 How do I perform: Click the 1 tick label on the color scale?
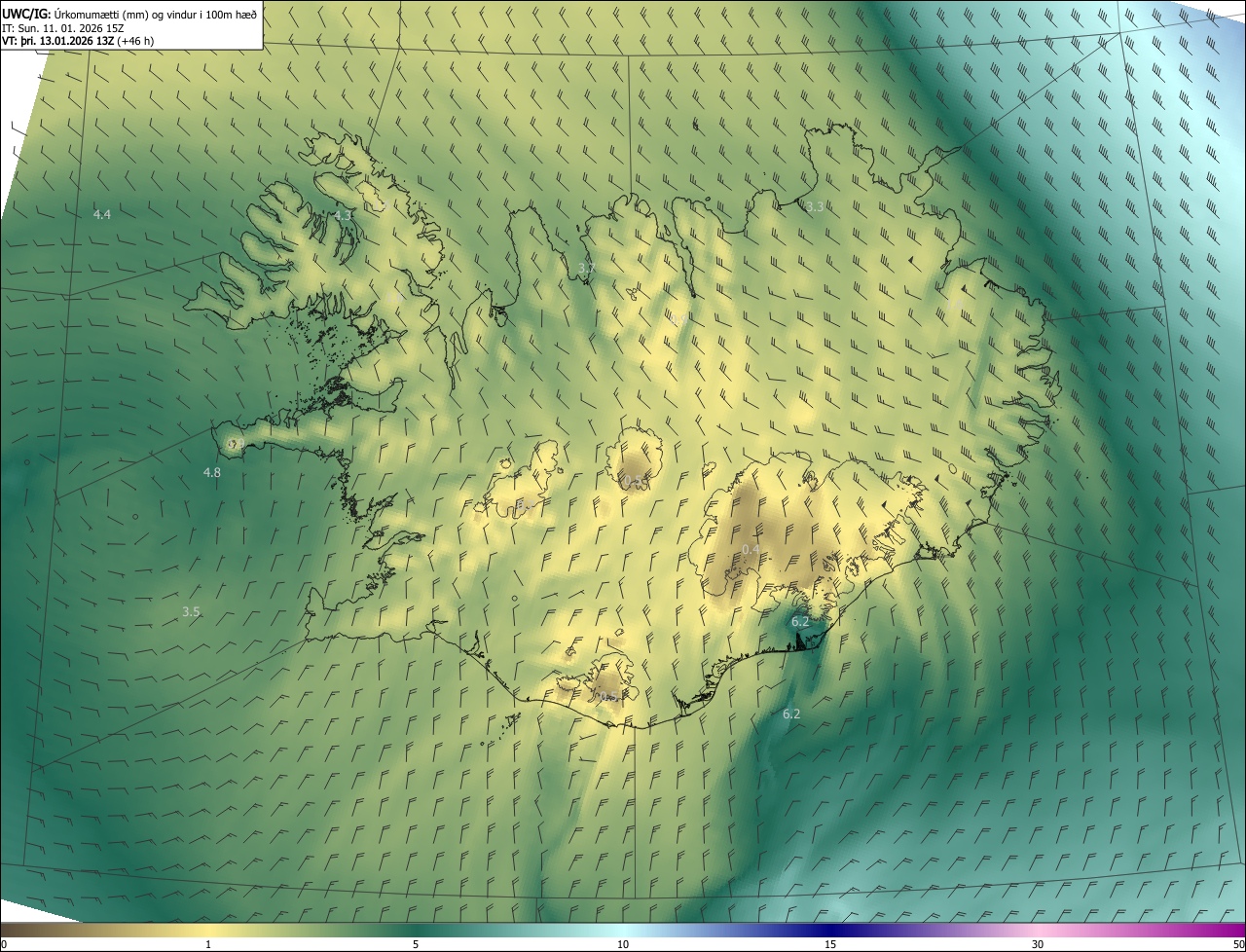208,944
